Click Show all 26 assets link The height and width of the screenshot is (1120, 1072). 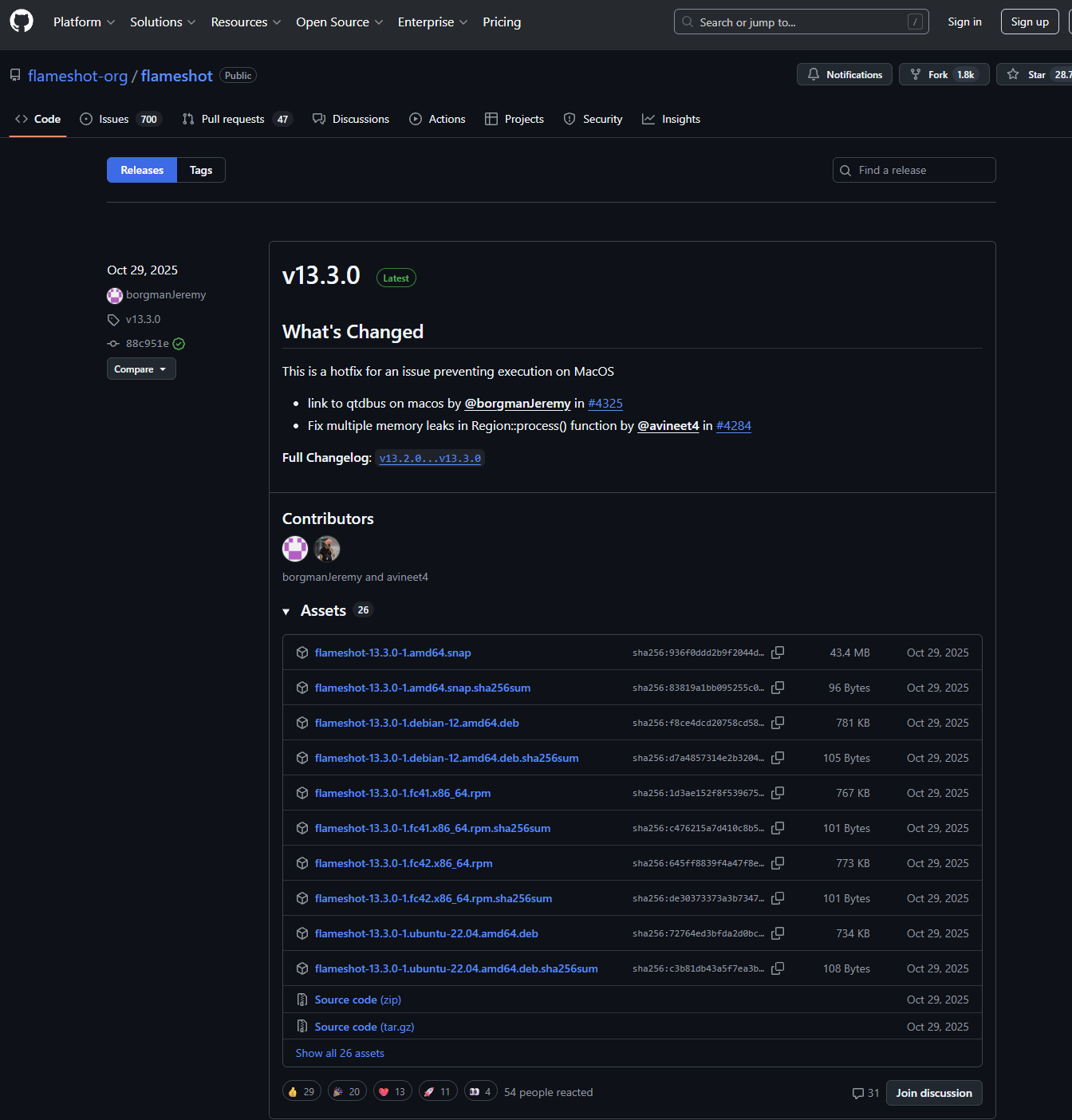(340, 1053)
